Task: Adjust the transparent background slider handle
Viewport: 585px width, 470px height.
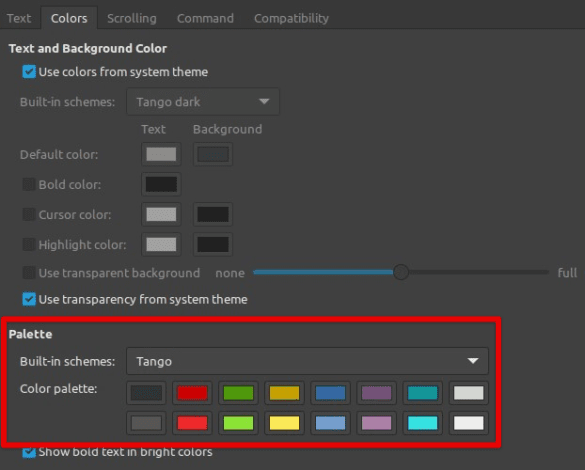Action: (401, 272)
